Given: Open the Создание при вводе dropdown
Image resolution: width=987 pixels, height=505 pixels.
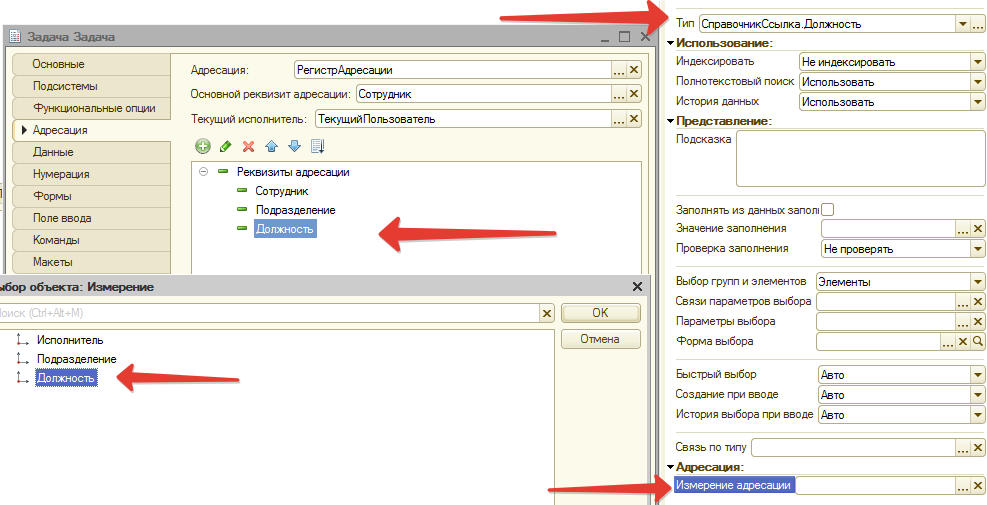Looking at the screenshot, I should 978,395.
